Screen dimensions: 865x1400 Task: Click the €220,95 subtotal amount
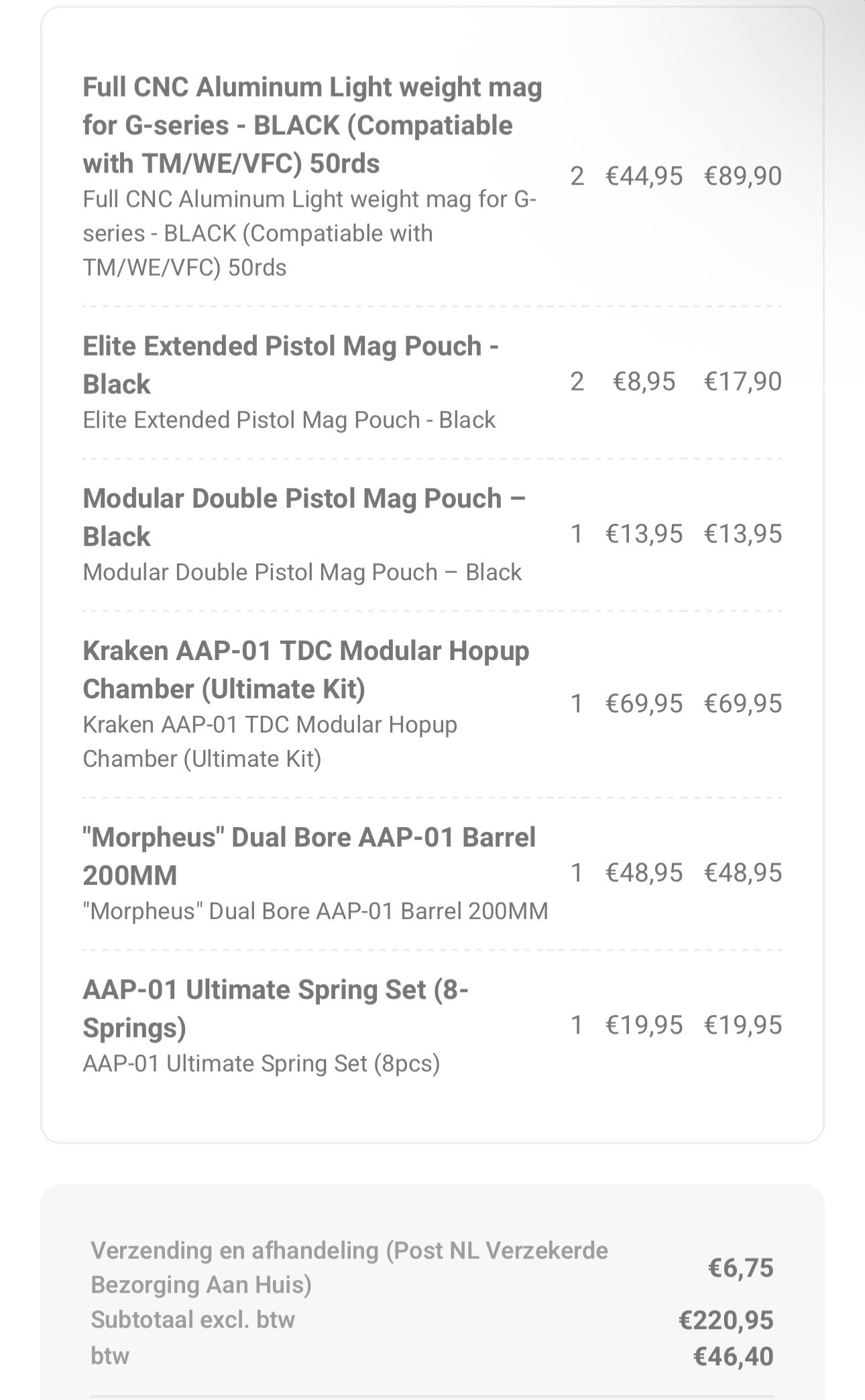coord(726,1320)
